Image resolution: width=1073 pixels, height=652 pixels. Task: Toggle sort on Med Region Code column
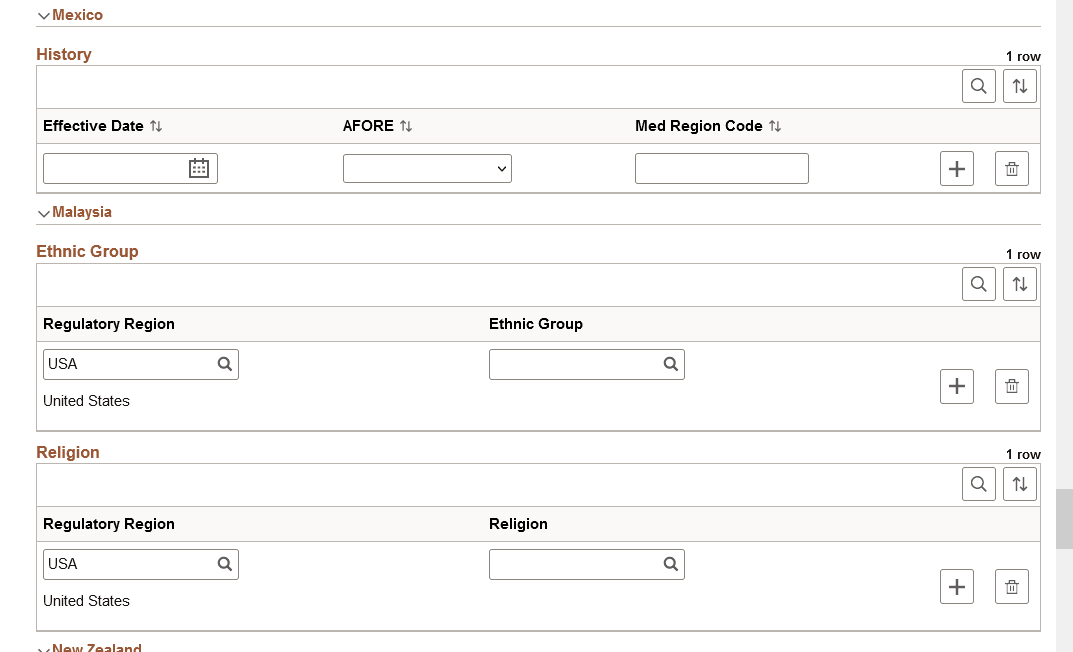[x=774, y=126]
